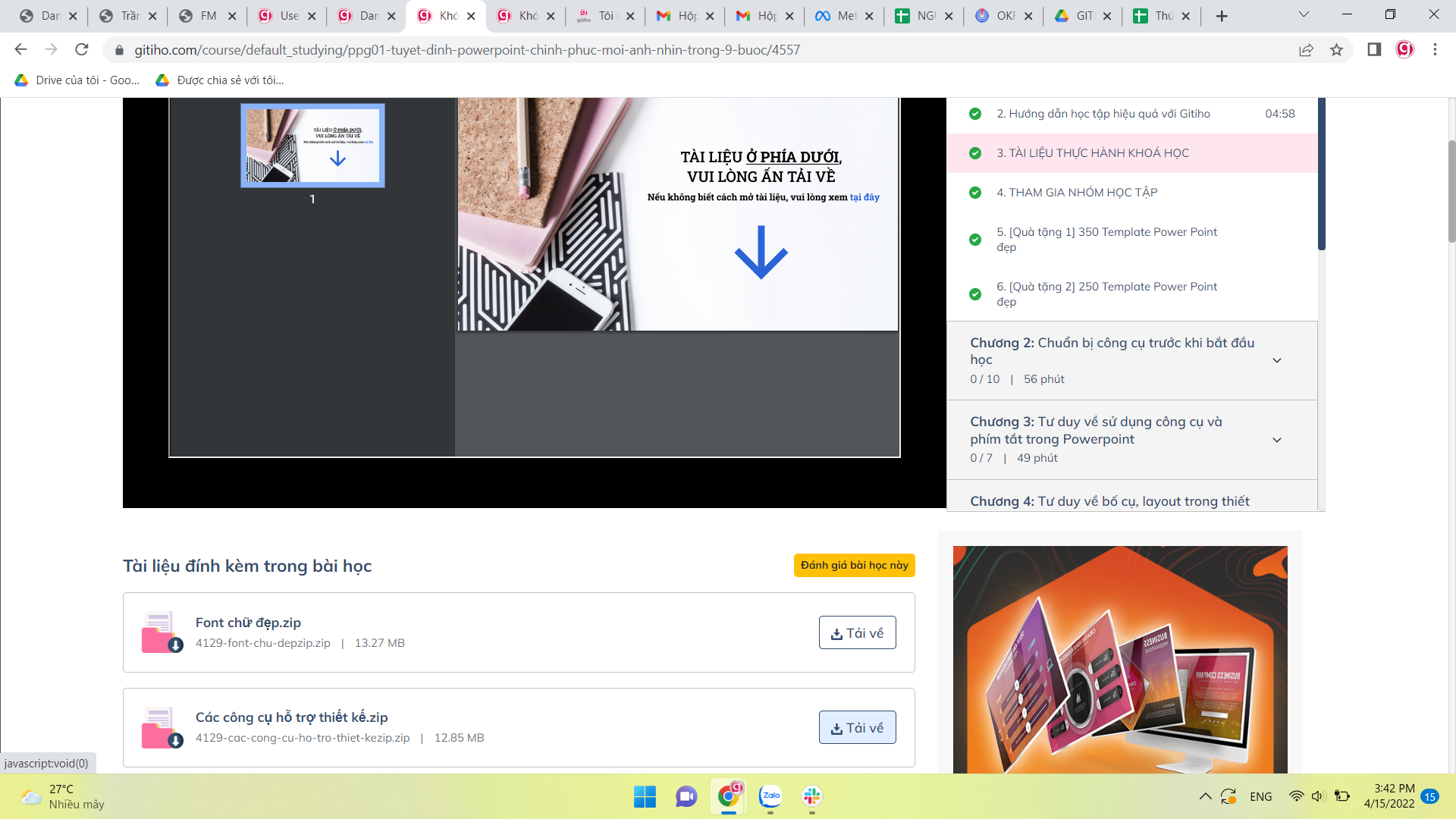Click completion check for lesson 4
Image resolution: width=1456 pixels, height=819 pixels.
975,193
